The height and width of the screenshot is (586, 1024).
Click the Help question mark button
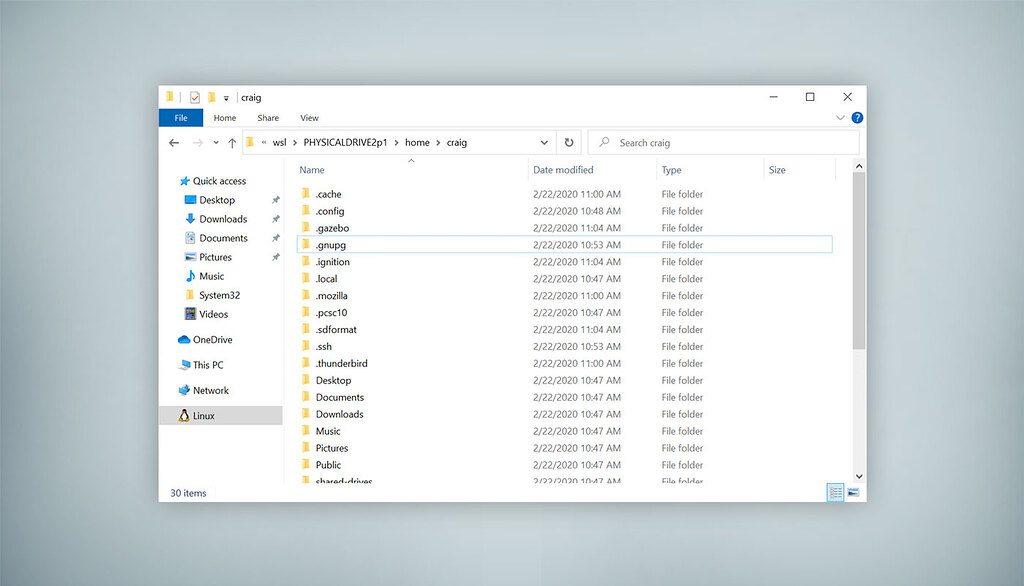857,117
